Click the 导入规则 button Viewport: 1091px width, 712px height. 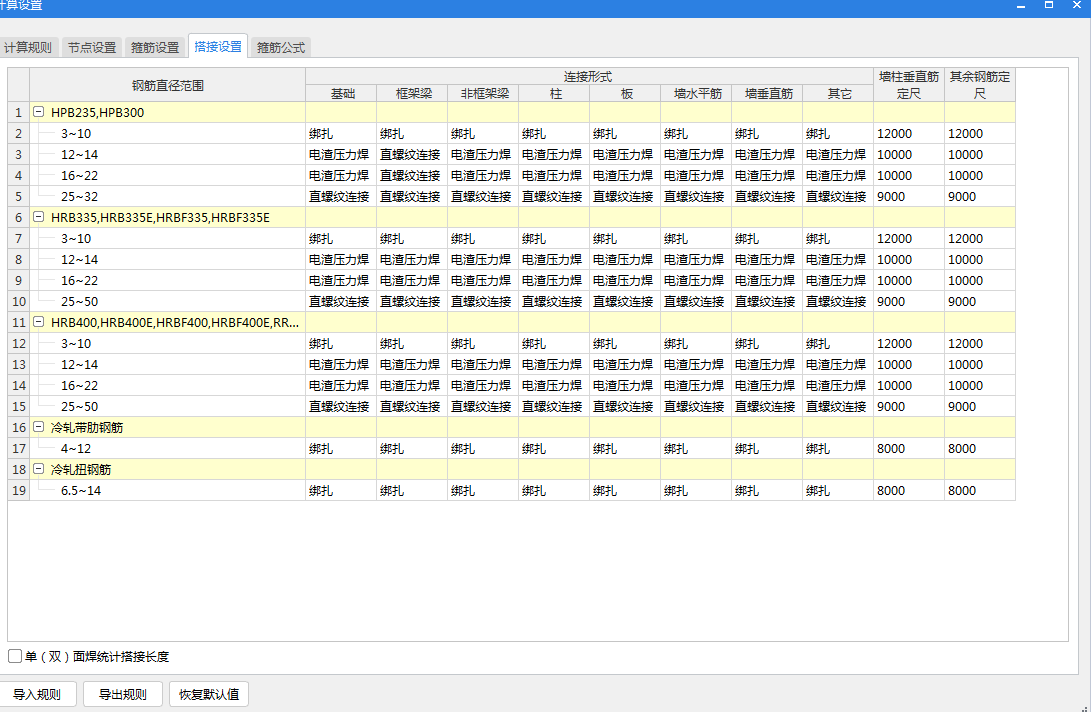click(x=37, y=695)
